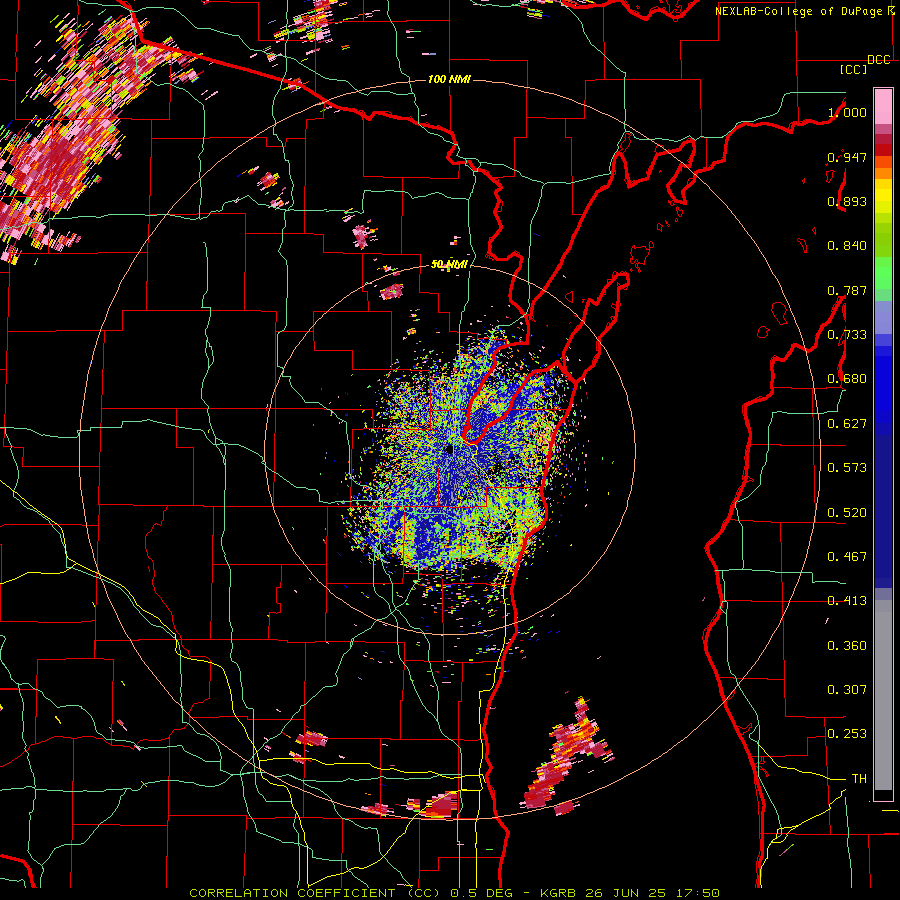
Task: Click the TH threshold label on the legend
Action: [x=859, y=779]
